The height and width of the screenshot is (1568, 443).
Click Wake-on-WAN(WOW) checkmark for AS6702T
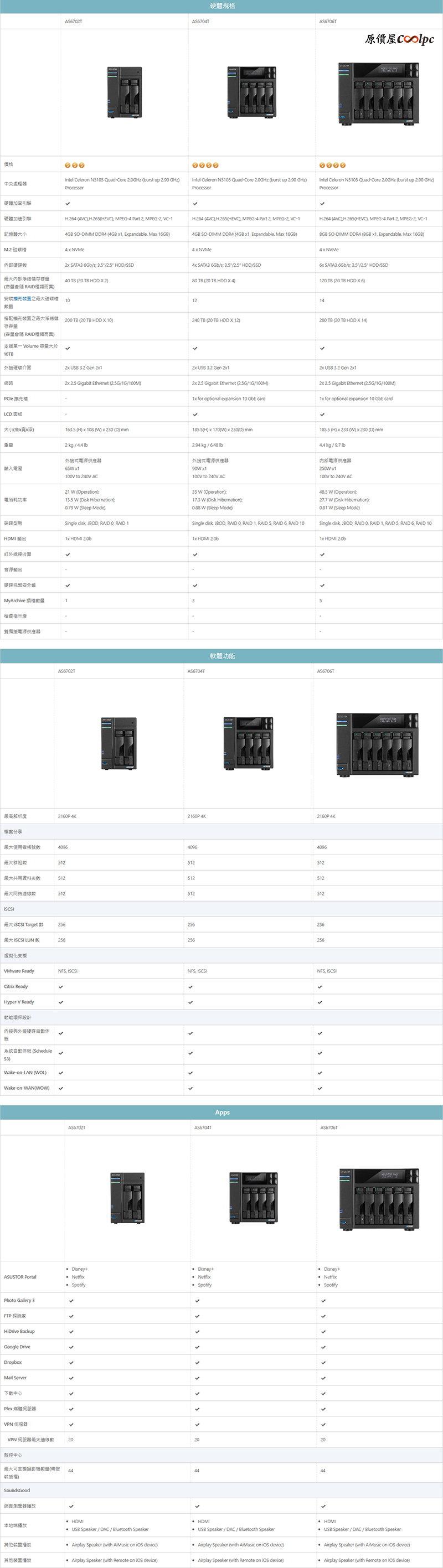[x=61, y=1088]
